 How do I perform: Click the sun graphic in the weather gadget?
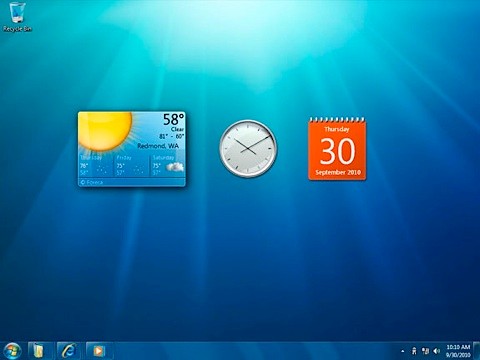pos(105,131)
